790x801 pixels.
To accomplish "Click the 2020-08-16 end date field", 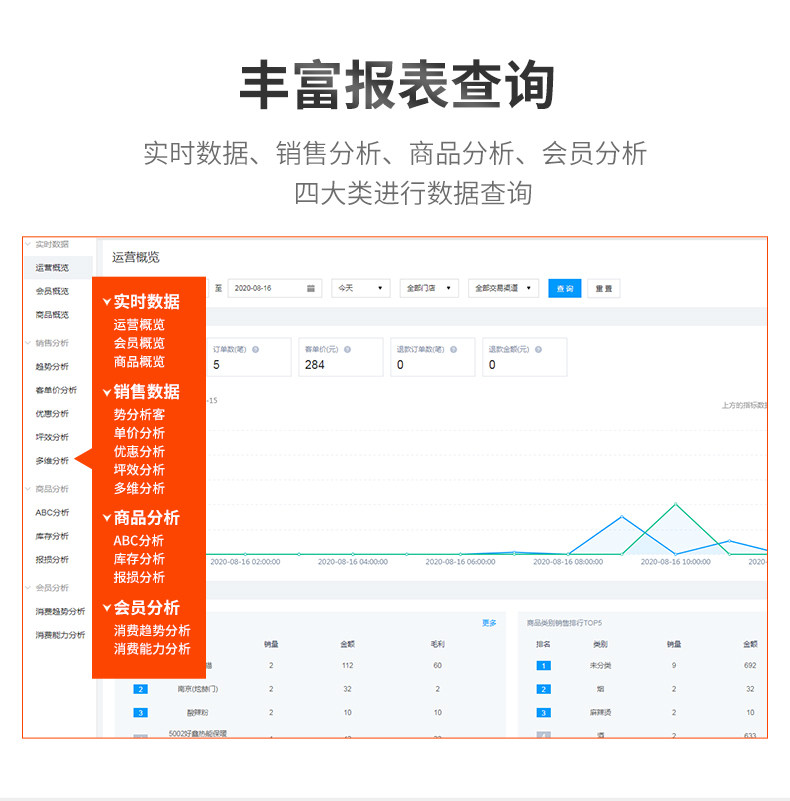I will click(274, 288).
